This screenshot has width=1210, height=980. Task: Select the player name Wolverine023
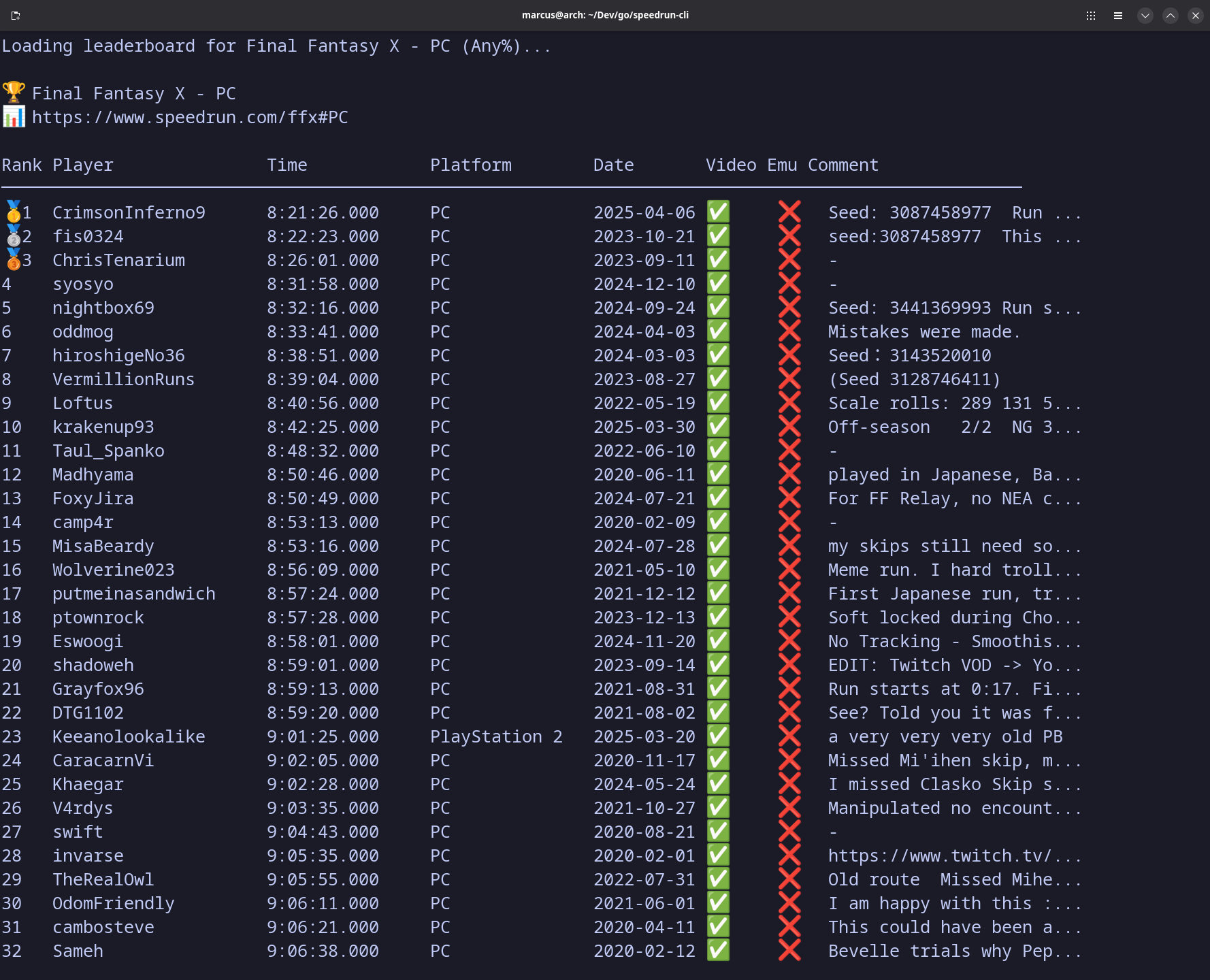point(114,570)
